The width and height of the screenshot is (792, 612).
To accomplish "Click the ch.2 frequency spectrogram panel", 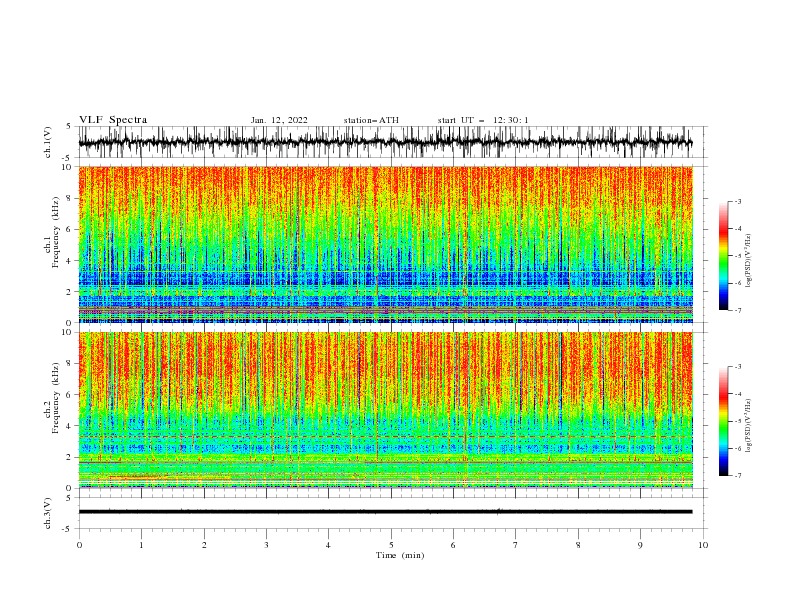I will pos(385,410).
